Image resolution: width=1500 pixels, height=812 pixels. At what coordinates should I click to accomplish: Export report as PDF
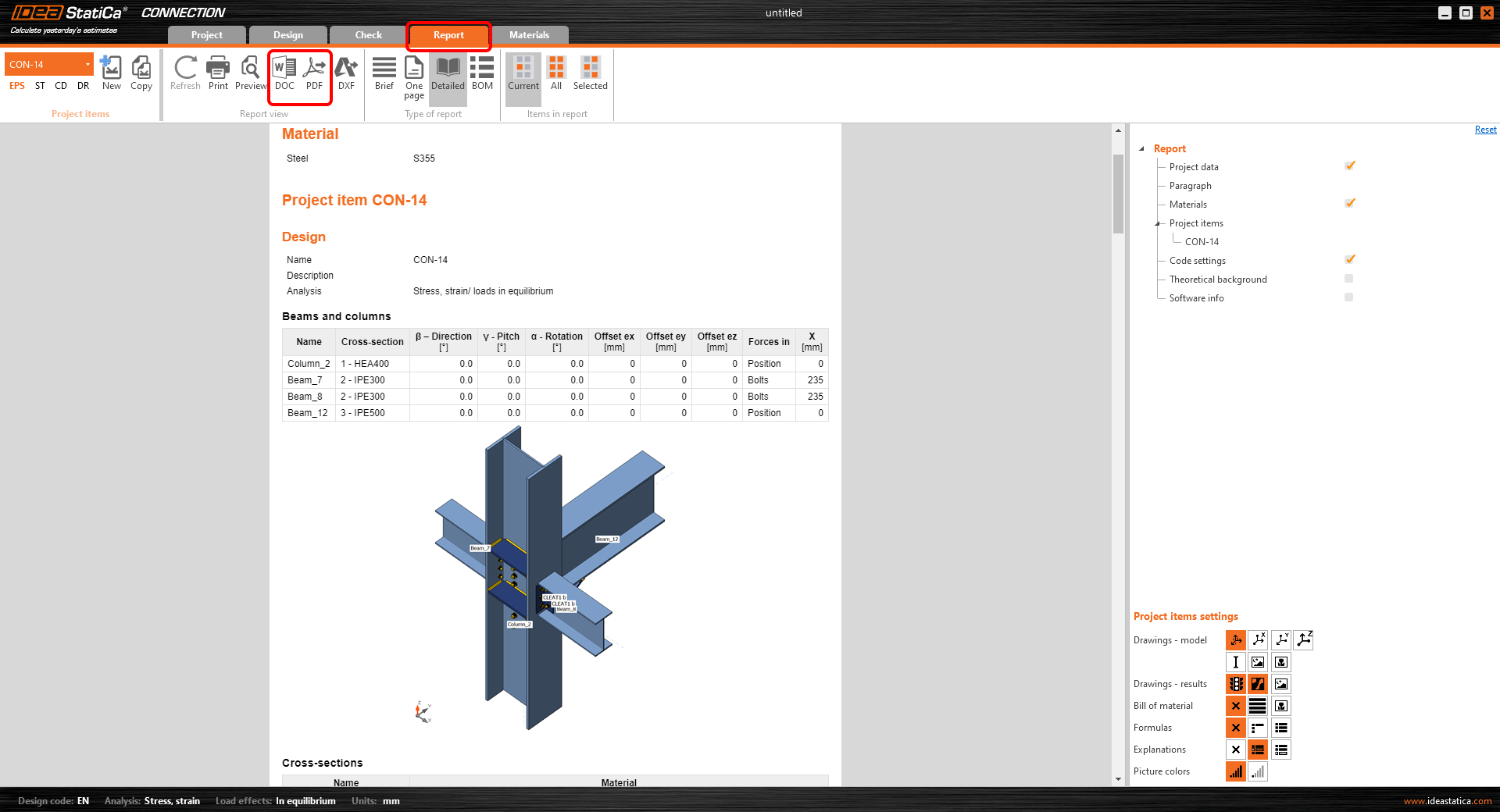click(314, 74)
